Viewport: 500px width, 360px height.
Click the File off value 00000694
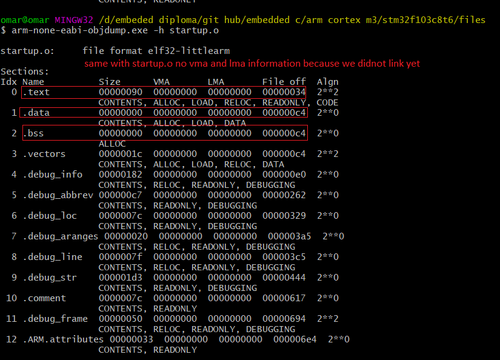click(x=284, y=319)
